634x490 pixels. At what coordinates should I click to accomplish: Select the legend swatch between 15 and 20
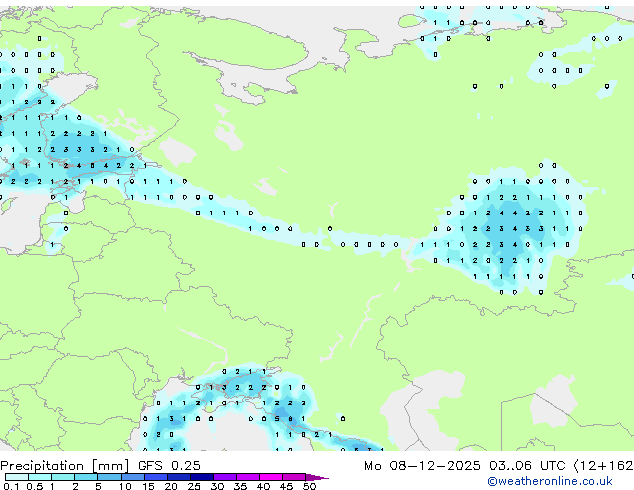[156, 477]
